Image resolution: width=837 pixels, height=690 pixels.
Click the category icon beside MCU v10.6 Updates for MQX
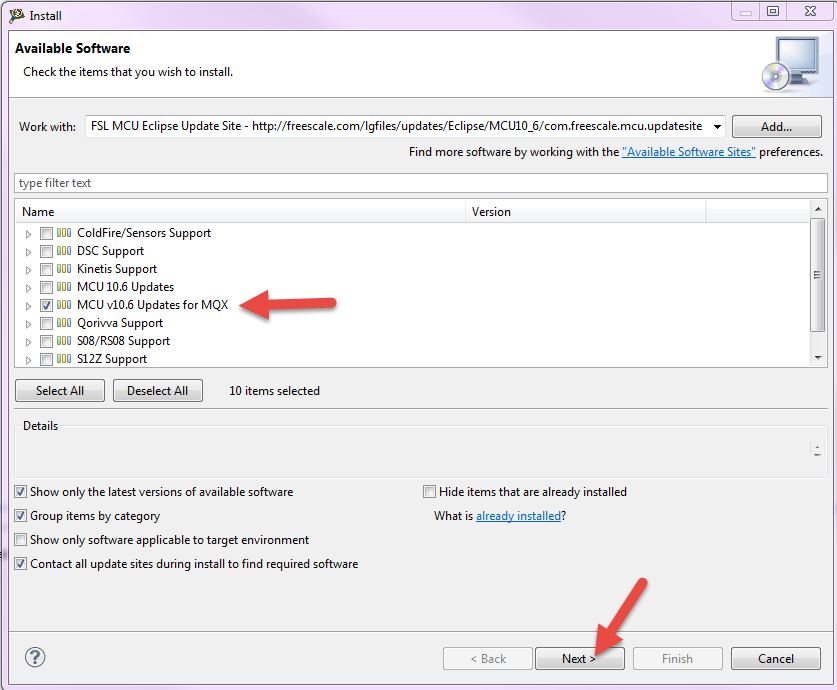point(64,305)
